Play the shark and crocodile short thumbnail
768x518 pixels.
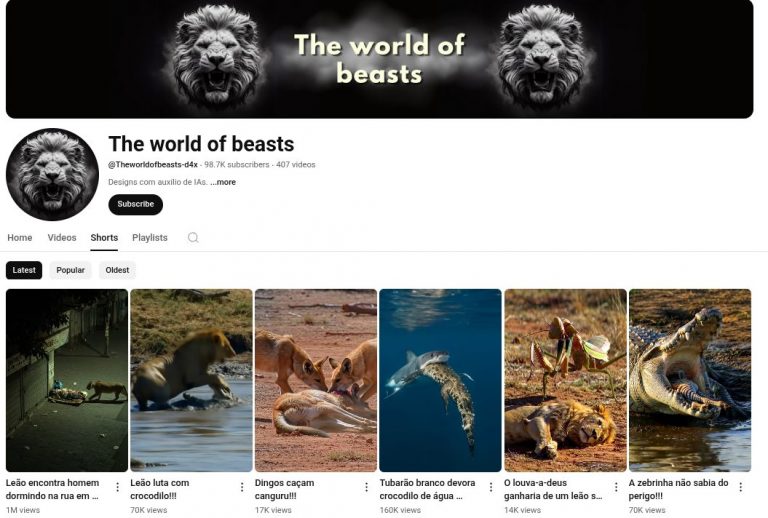pos(440,380)
